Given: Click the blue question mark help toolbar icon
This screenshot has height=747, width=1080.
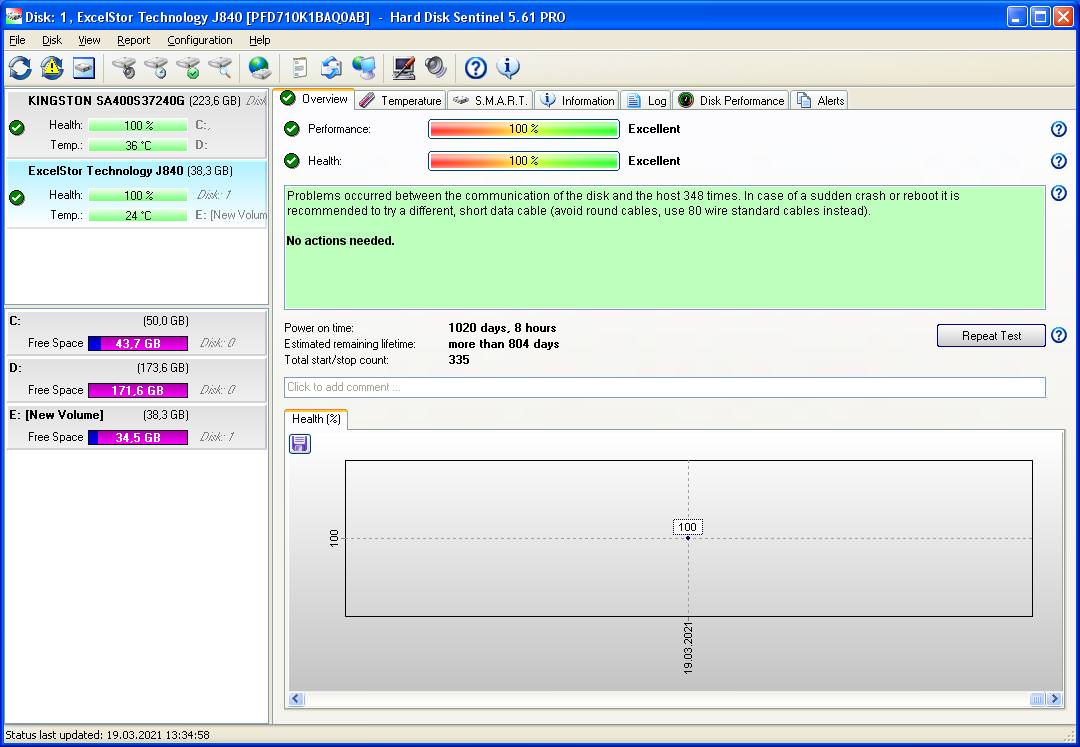Looking at the screenshot, I should tap(475, 67).
